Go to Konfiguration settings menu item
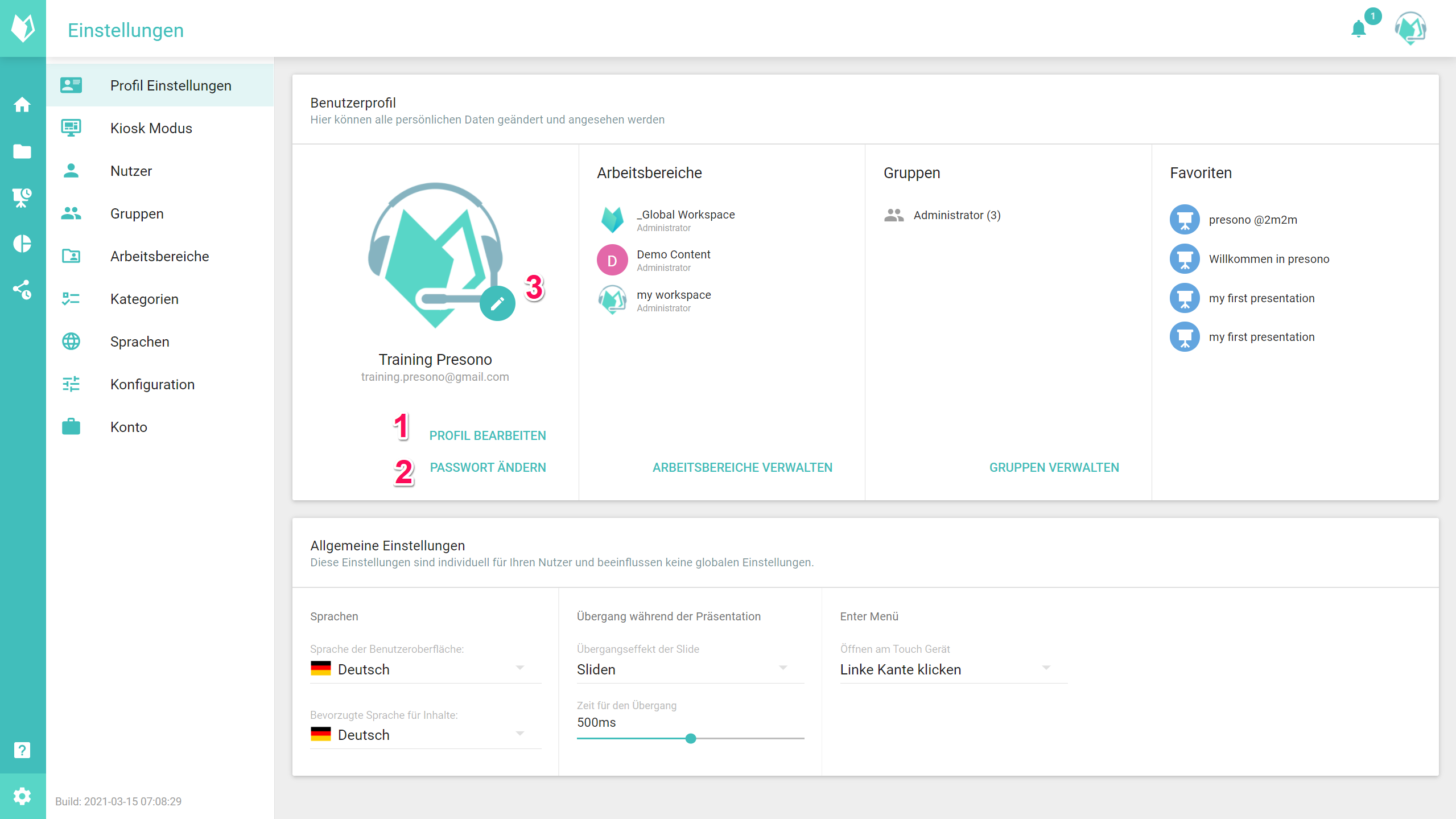Viewport: 1456px width, 819px height. [x=152, y=384]
